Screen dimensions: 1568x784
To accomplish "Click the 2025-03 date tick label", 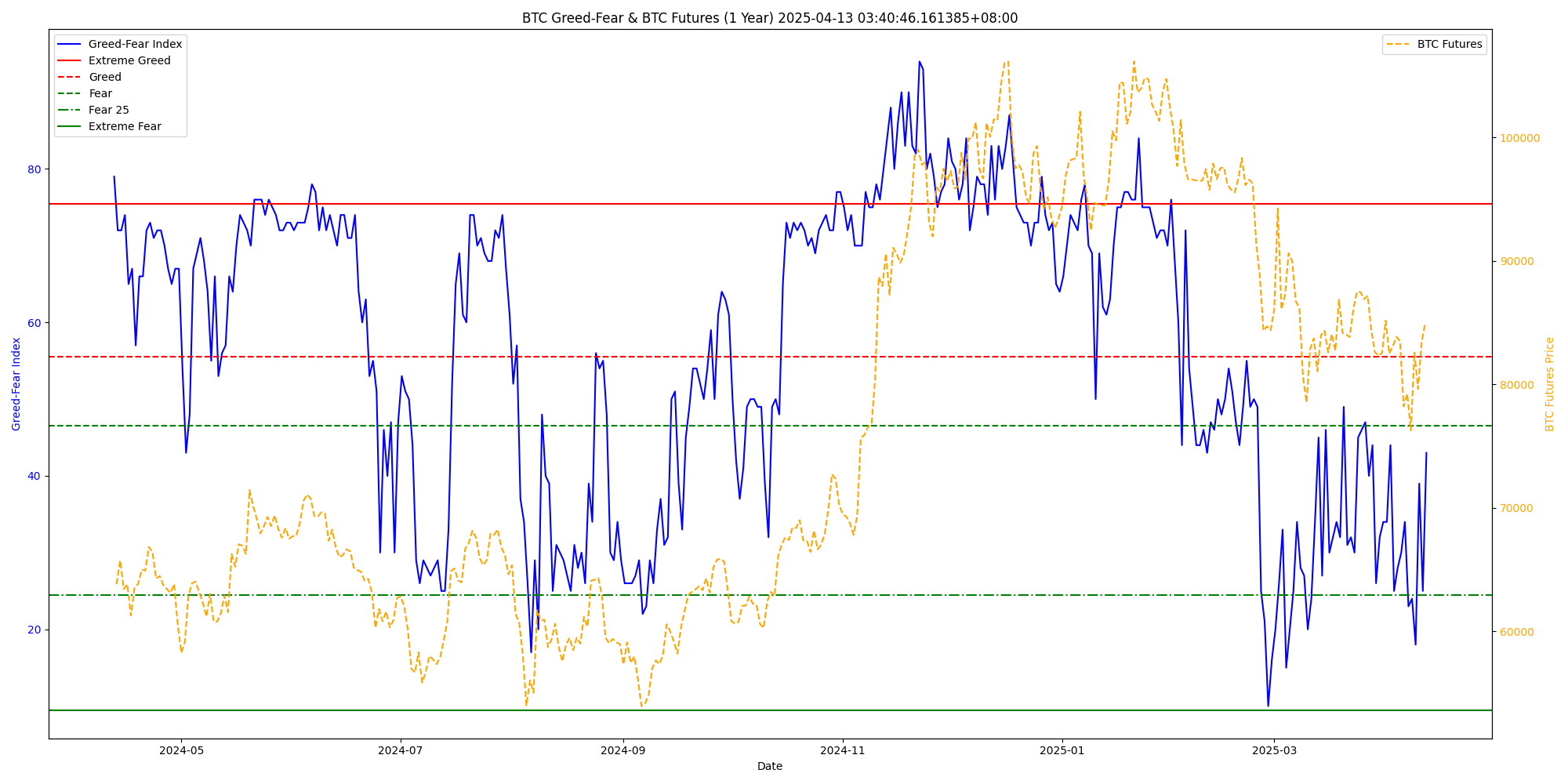I will [x=1274, y=750].
